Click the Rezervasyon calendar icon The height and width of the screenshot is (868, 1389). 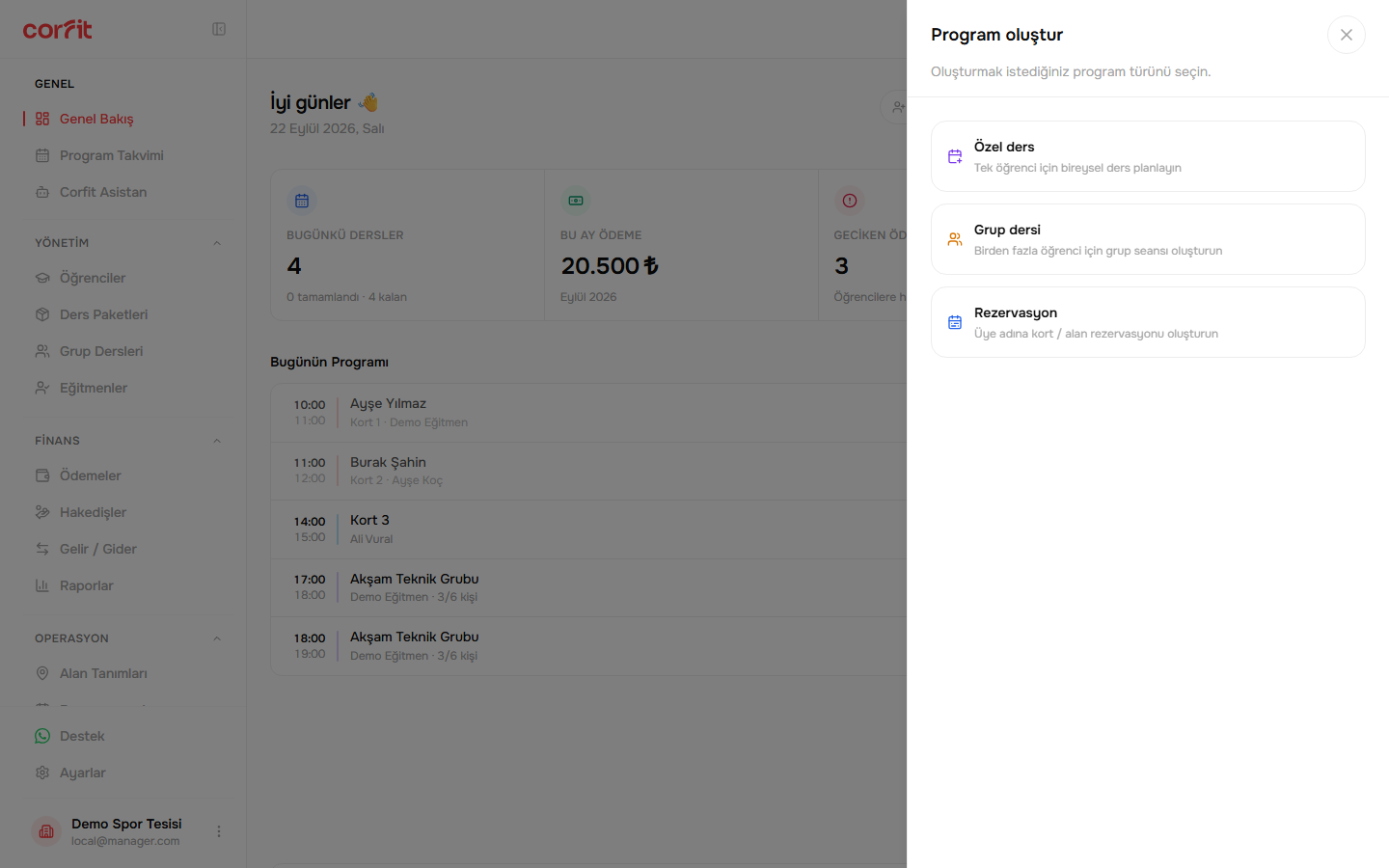pyautogui.click(x=955, y=322)
